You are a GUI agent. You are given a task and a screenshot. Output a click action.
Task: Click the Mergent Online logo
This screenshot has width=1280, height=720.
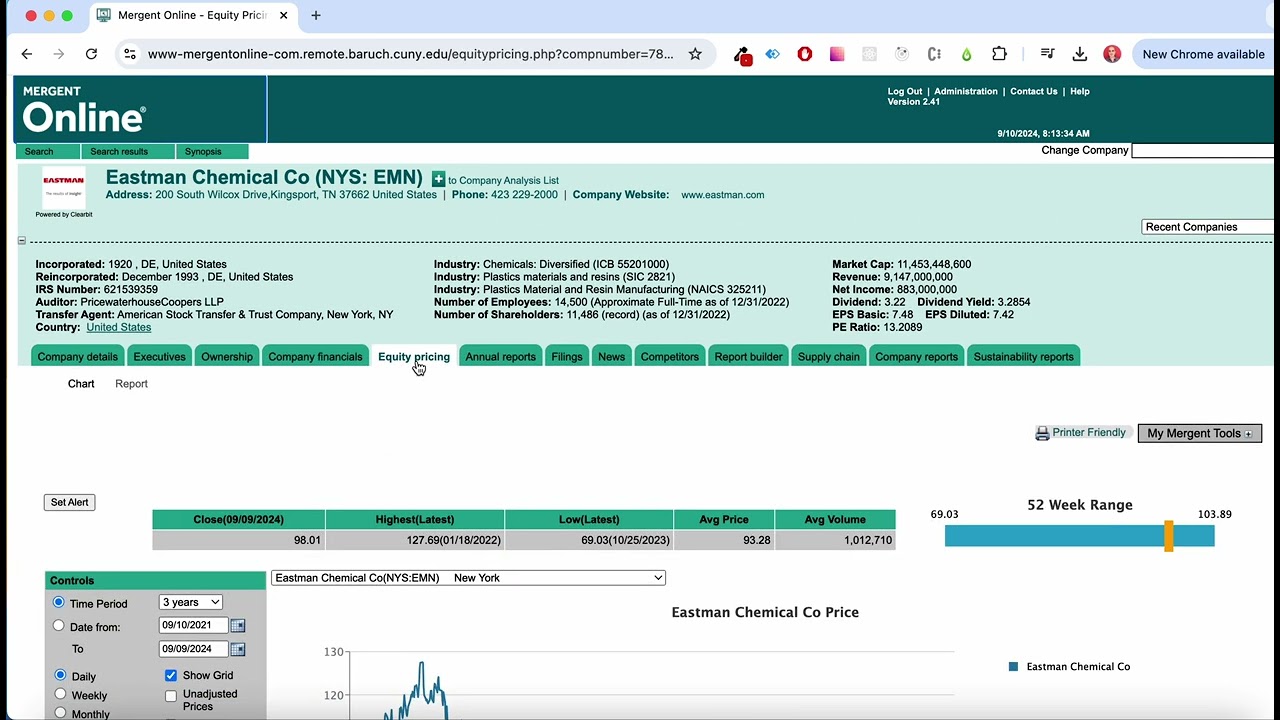tap(84, 109)
